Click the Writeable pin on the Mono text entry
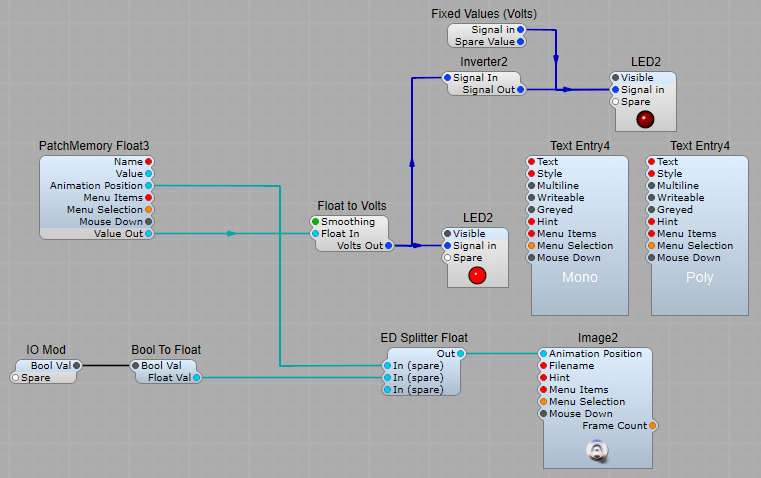 [531, 198]
